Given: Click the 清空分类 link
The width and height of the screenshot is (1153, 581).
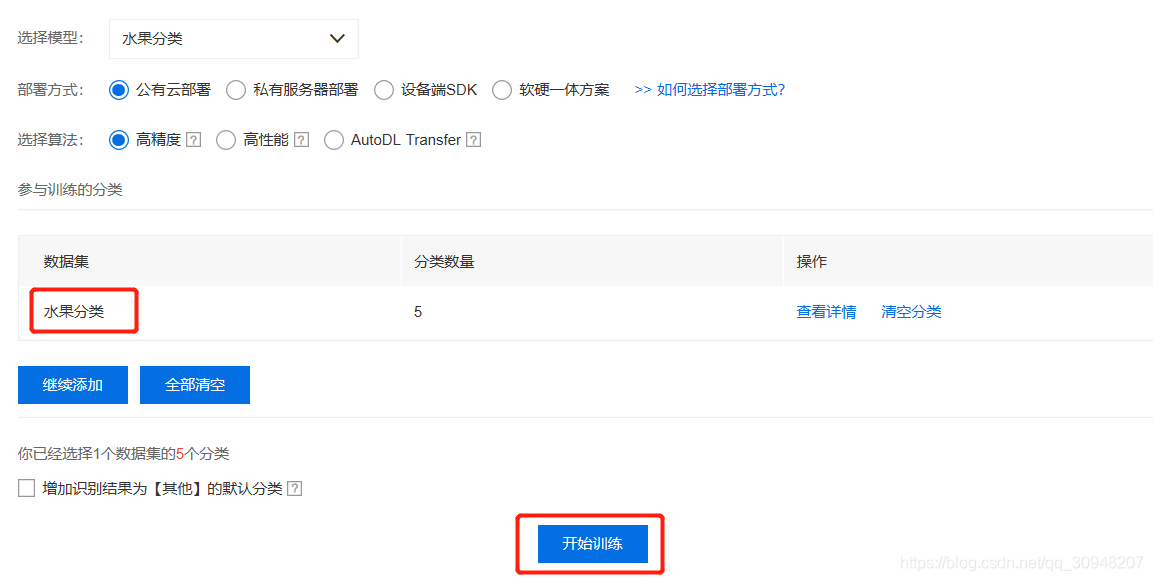Looking at the screenshot, I should pyautogui.click(x=911, y=311).
